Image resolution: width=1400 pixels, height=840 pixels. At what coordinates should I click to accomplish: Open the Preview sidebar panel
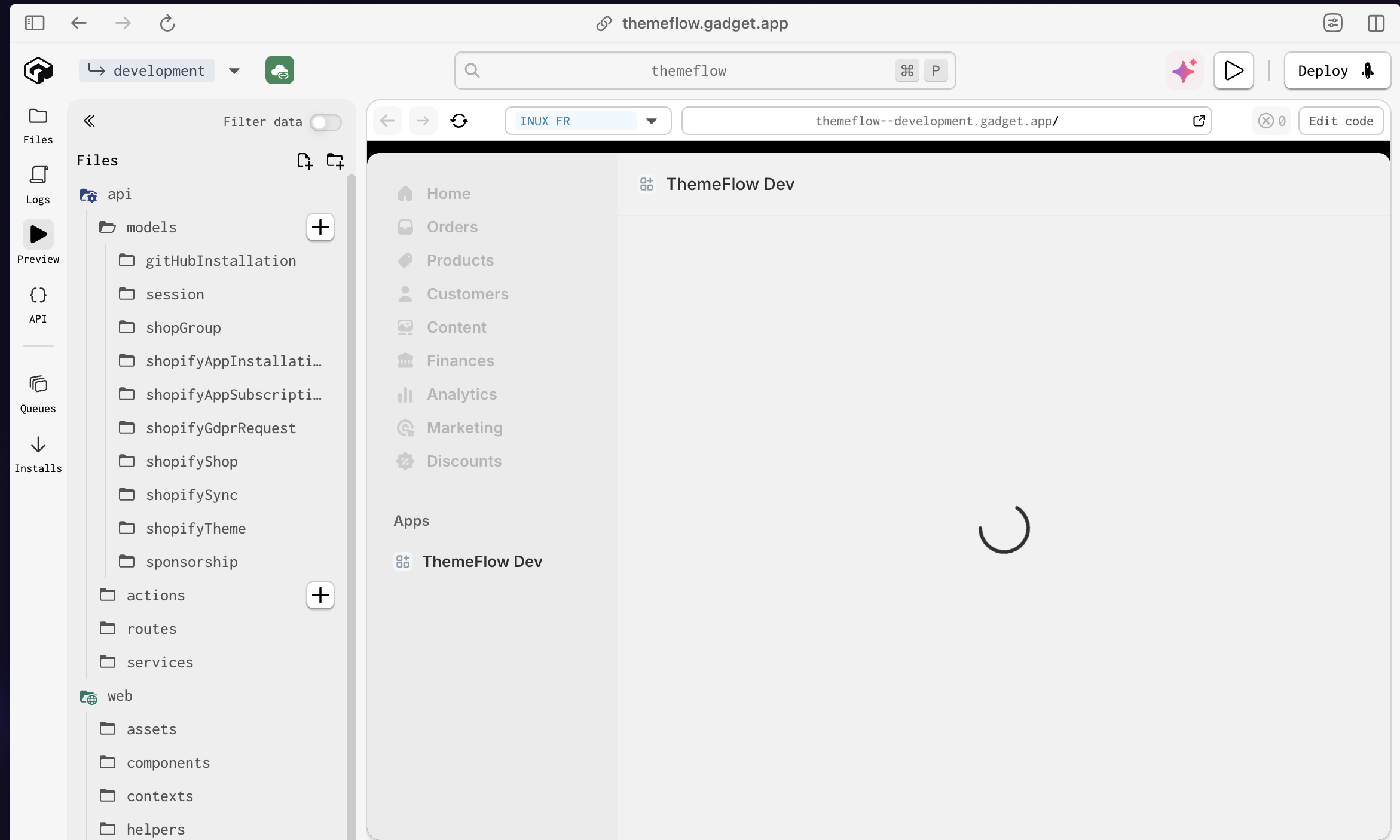38,243
